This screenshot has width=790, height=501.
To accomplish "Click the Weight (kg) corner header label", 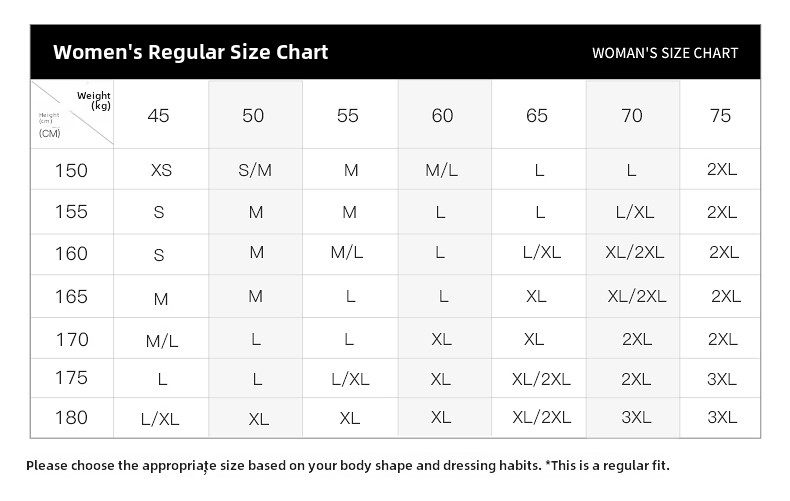I will click(x=95, y=101).
